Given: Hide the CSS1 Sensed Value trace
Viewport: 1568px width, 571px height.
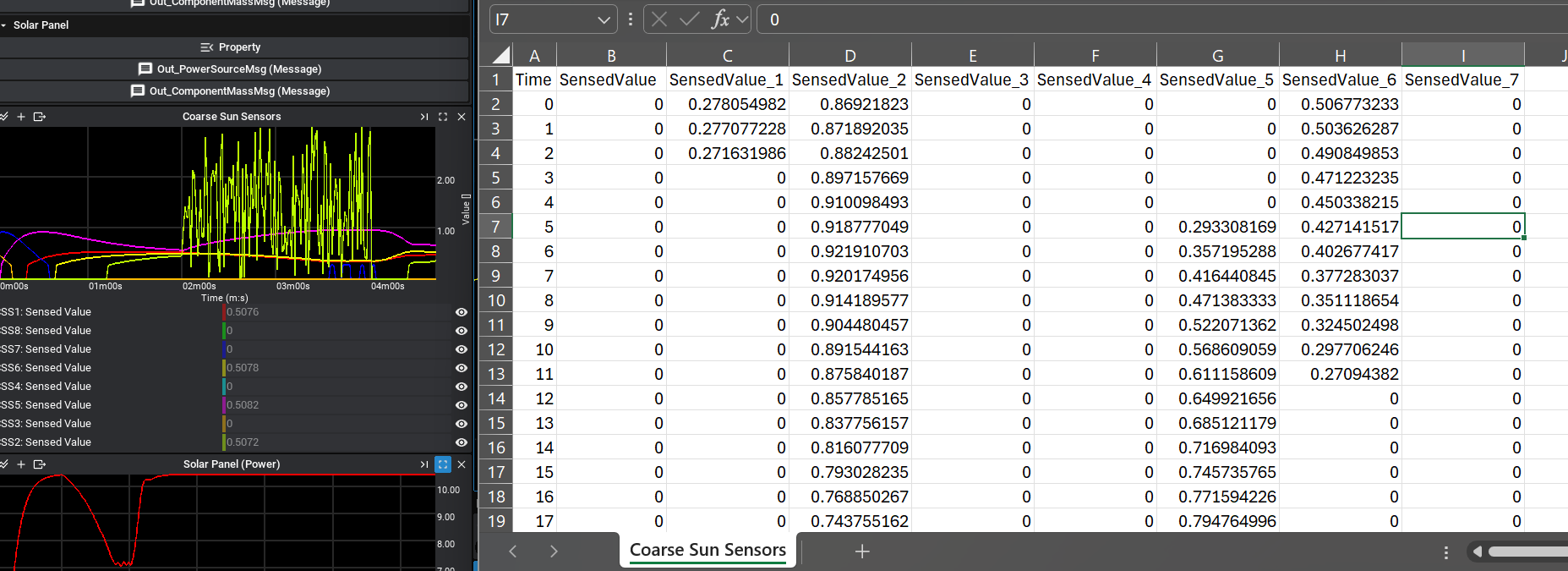Looking at the screenshot, I should 462,312.
